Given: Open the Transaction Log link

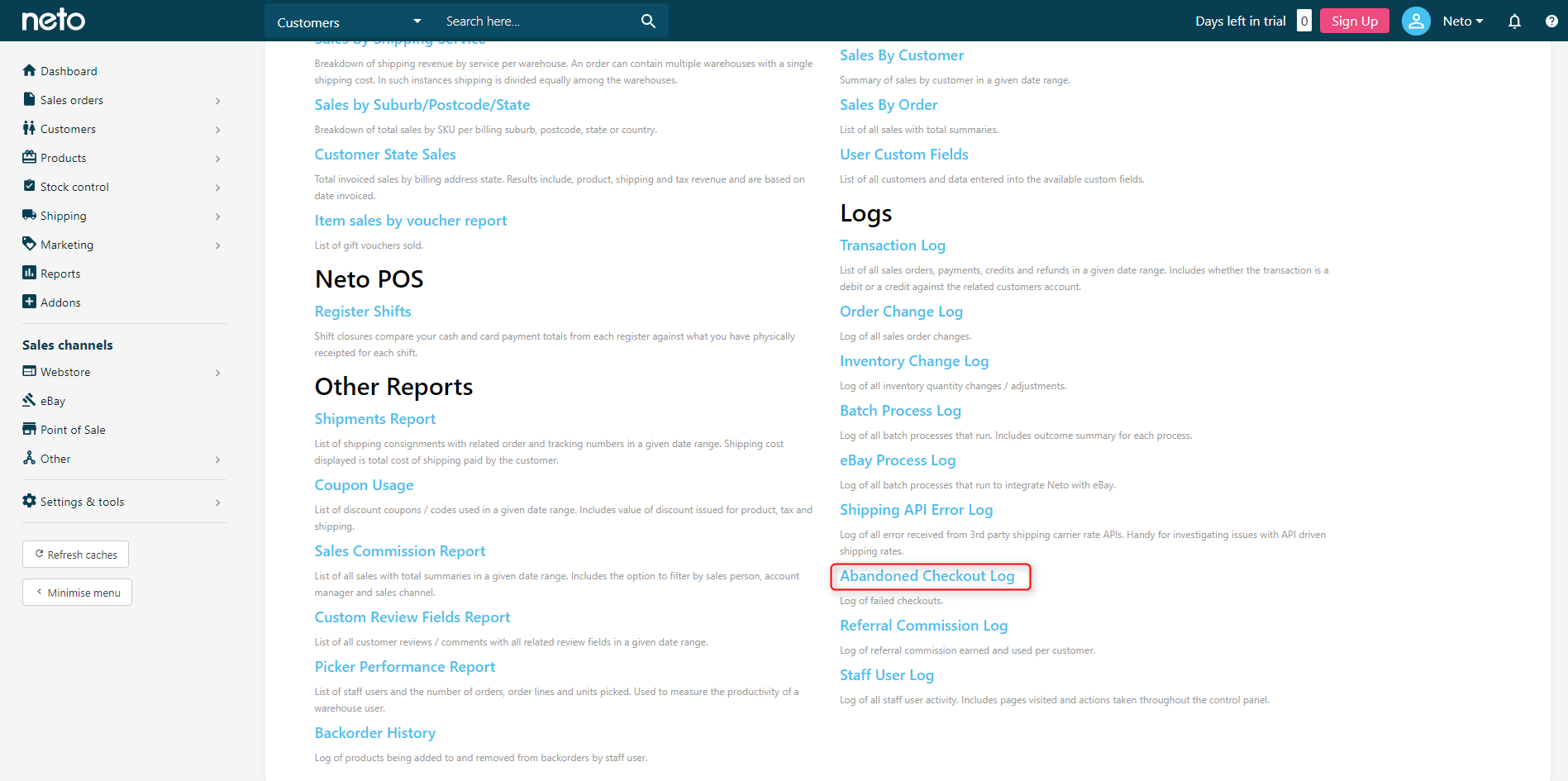Looking at the screenshot, I should (x=893, y=245).
